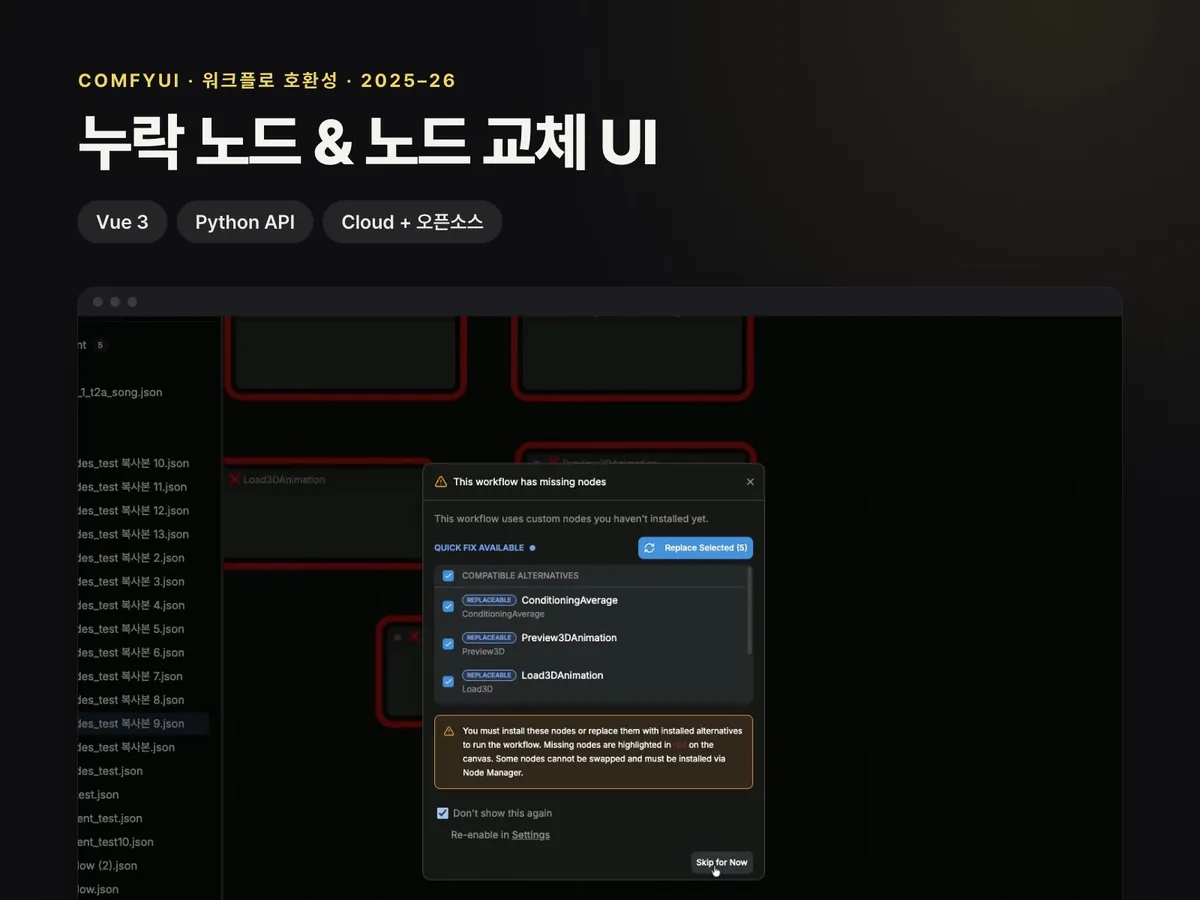Click the 'This workflow has missing nodes' title
1200x900 pixels.
[530, 482]
